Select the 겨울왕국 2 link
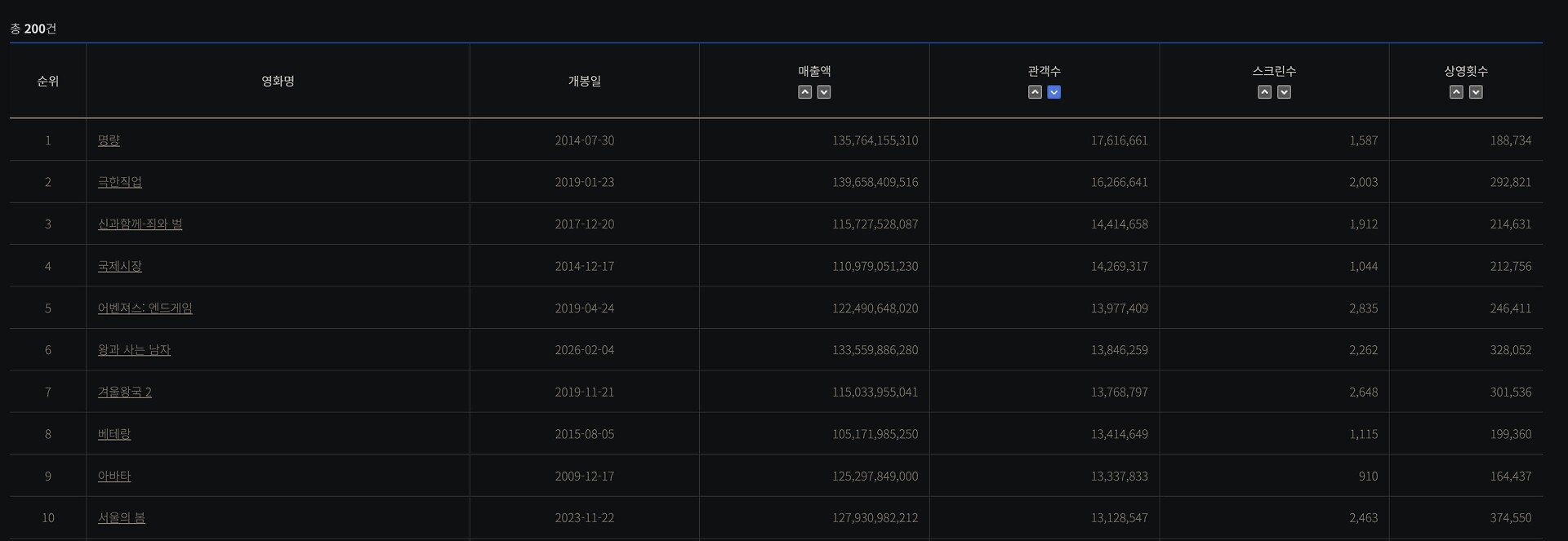 [x=124, y=392]
